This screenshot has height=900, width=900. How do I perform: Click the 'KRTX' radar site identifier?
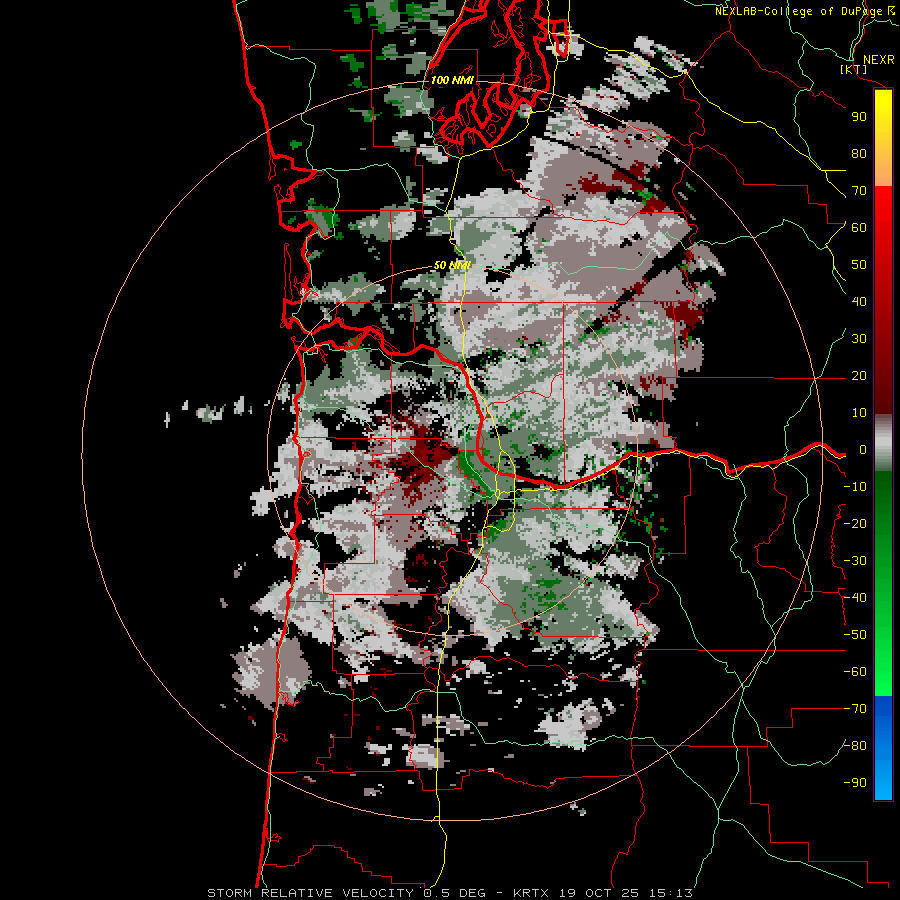point(531,893)
